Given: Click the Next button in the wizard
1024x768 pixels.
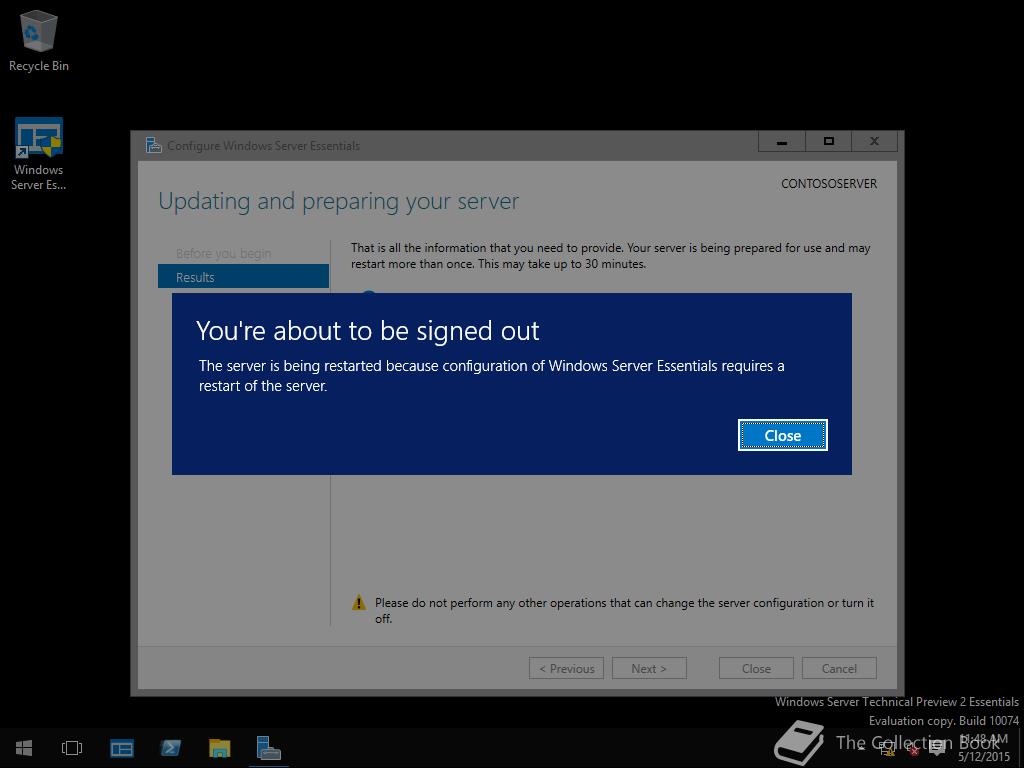Looking at the screenshot, I should [x=649, y=668].
